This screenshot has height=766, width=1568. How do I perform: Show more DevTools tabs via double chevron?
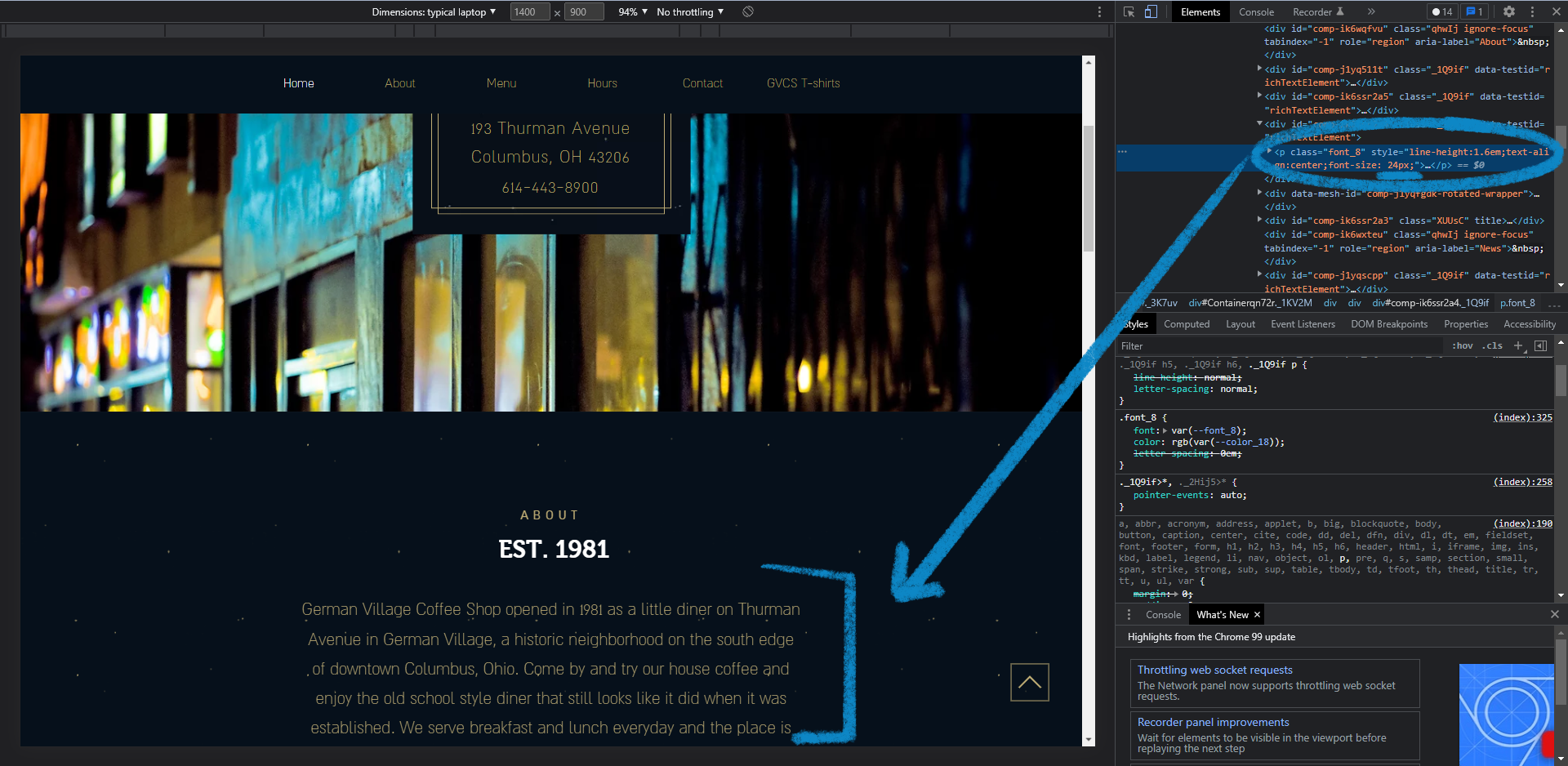pyautogui.click(x=1371, y=11)
